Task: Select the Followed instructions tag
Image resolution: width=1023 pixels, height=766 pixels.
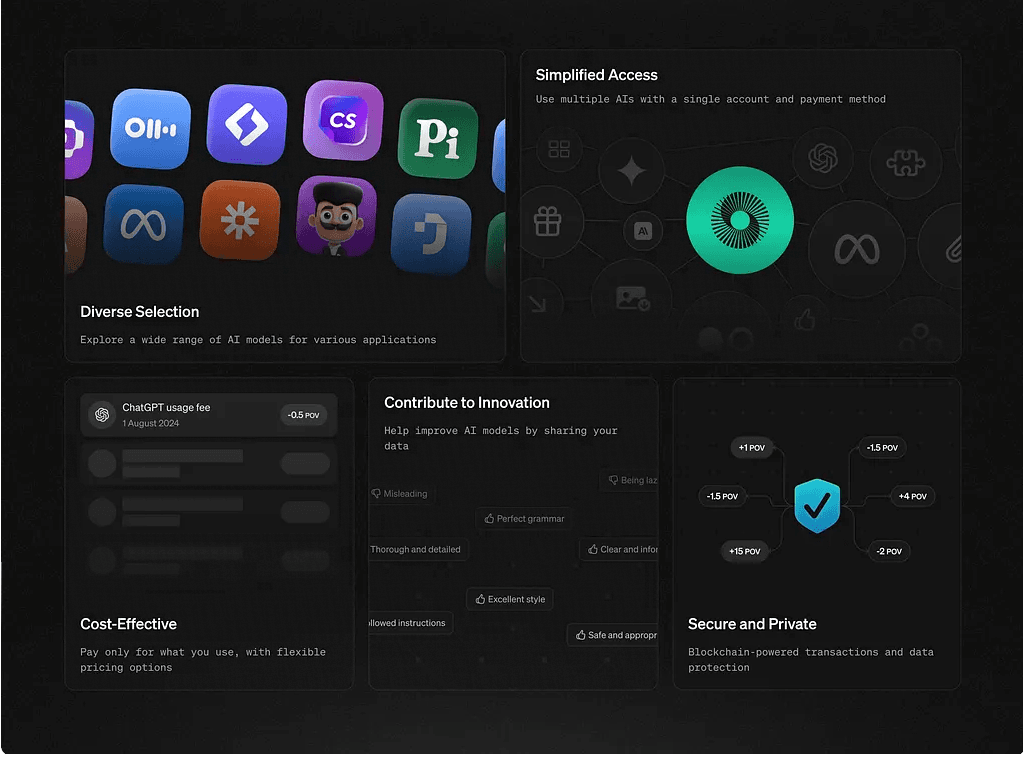Action: point(410,623)
